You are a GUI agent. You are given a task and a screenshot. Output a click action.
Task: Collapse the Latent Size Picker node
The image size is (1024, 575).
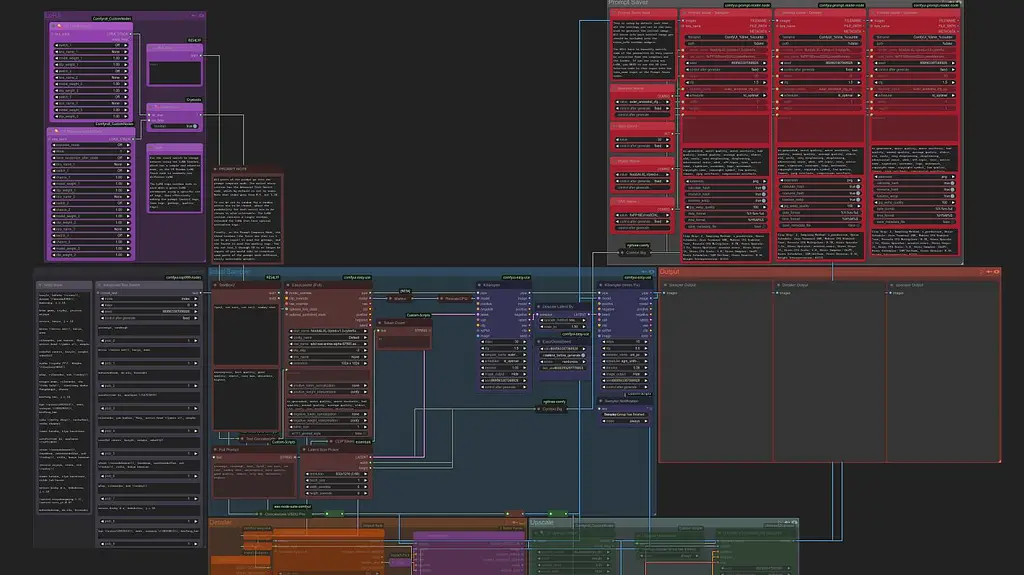click(x=304, y=450)
